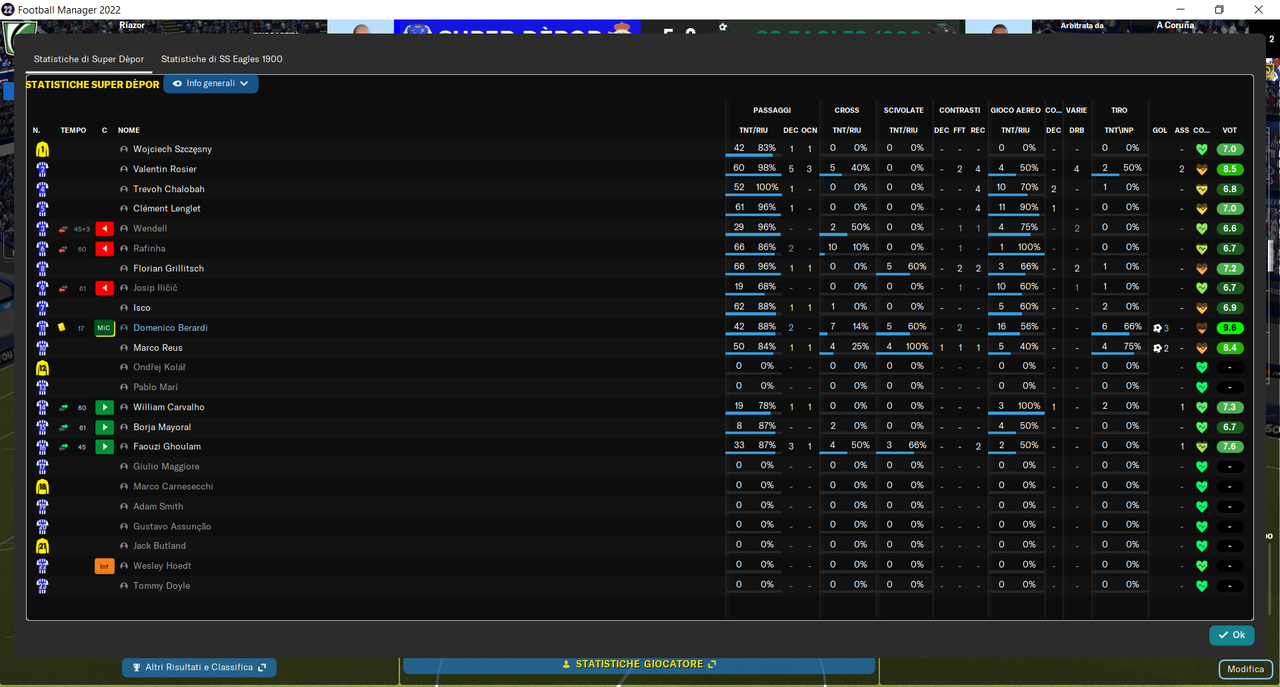Click the player info icon beside Isco
Screen dimensions: 1280x687
coord(124,308)
